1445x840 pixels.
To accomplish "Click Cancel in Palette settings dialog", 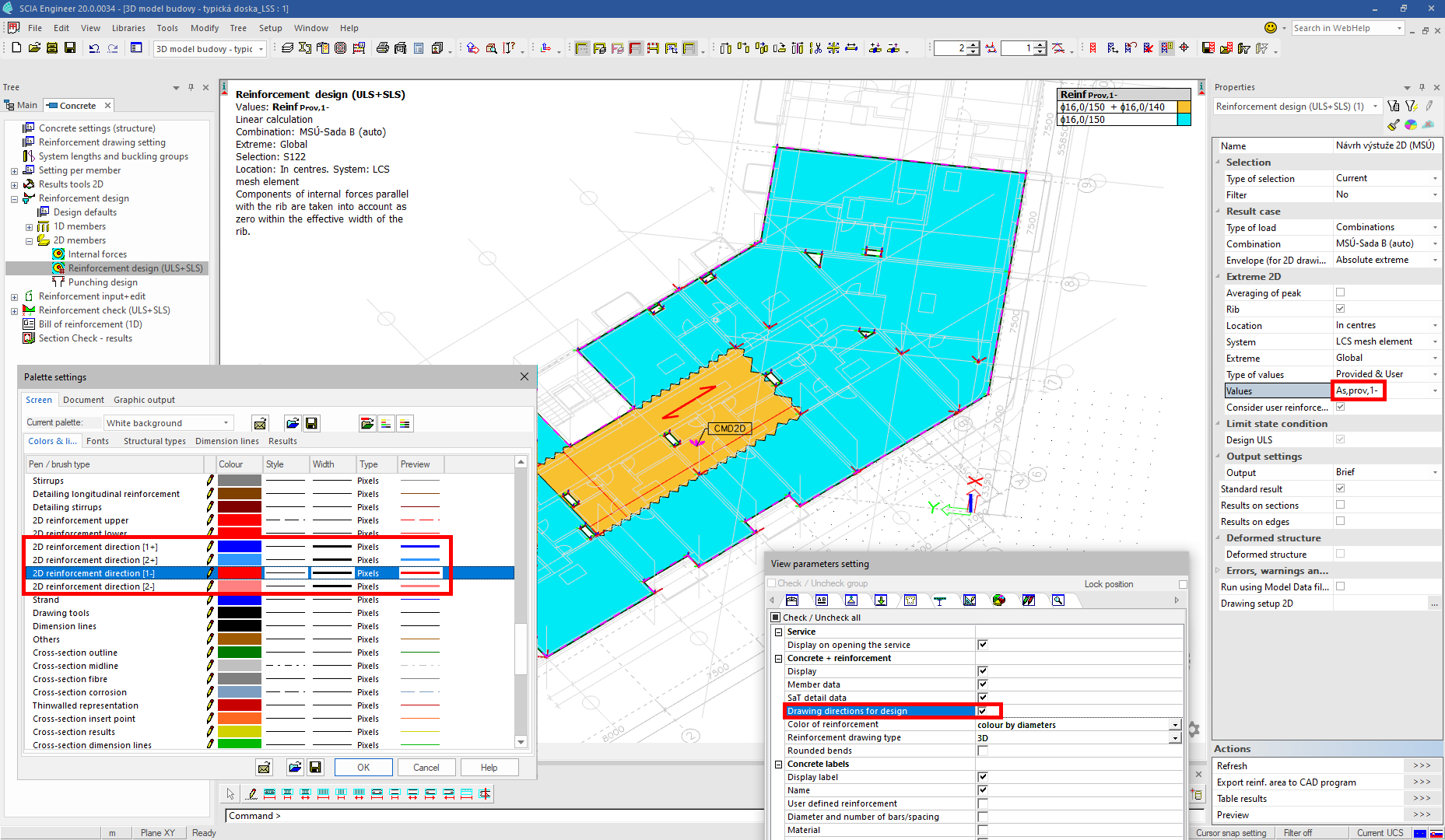I will [x=426, y=768].
